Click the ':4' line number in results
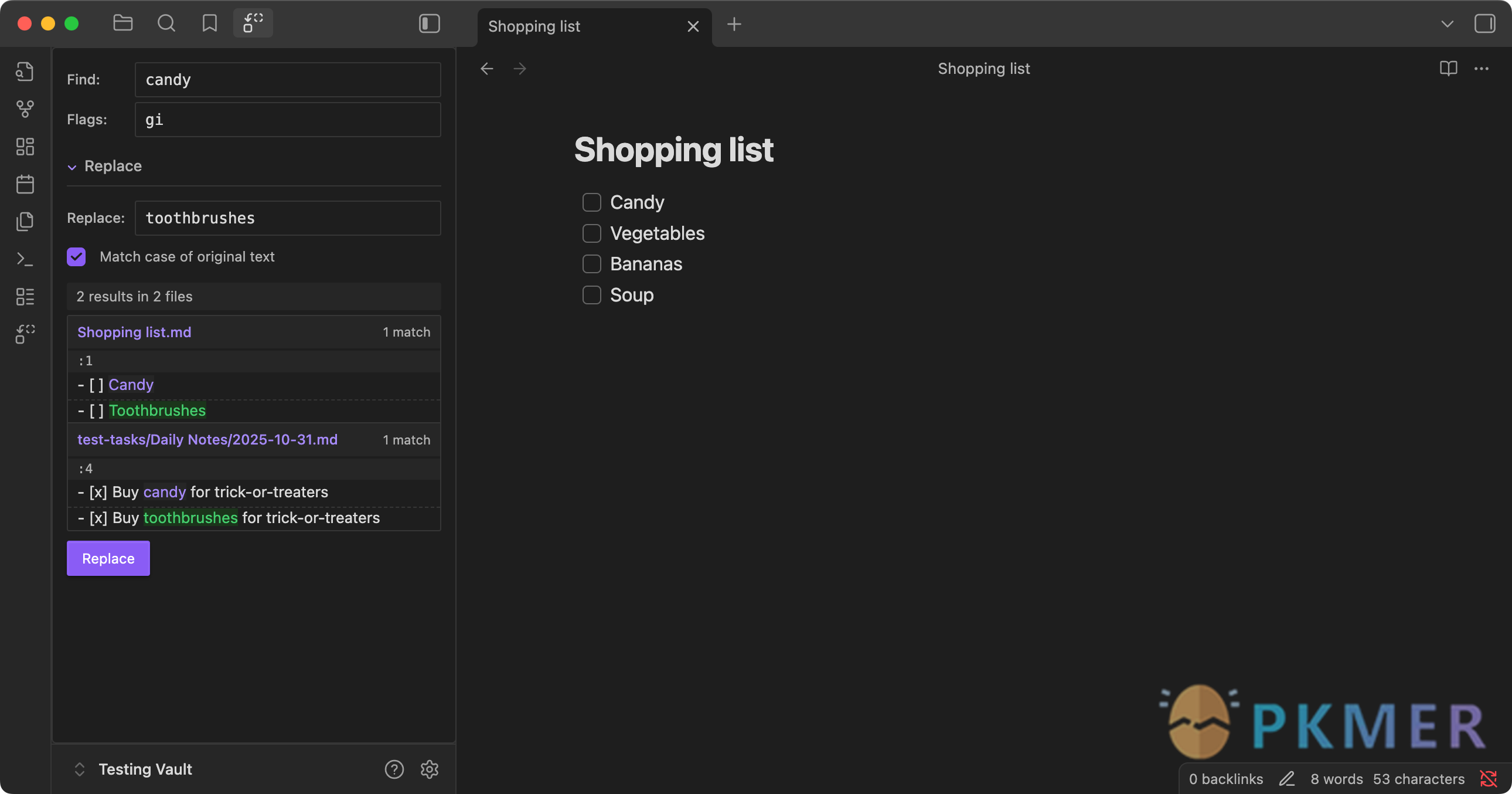Viewport: 1512px width, 794px height. coord(85,468)
